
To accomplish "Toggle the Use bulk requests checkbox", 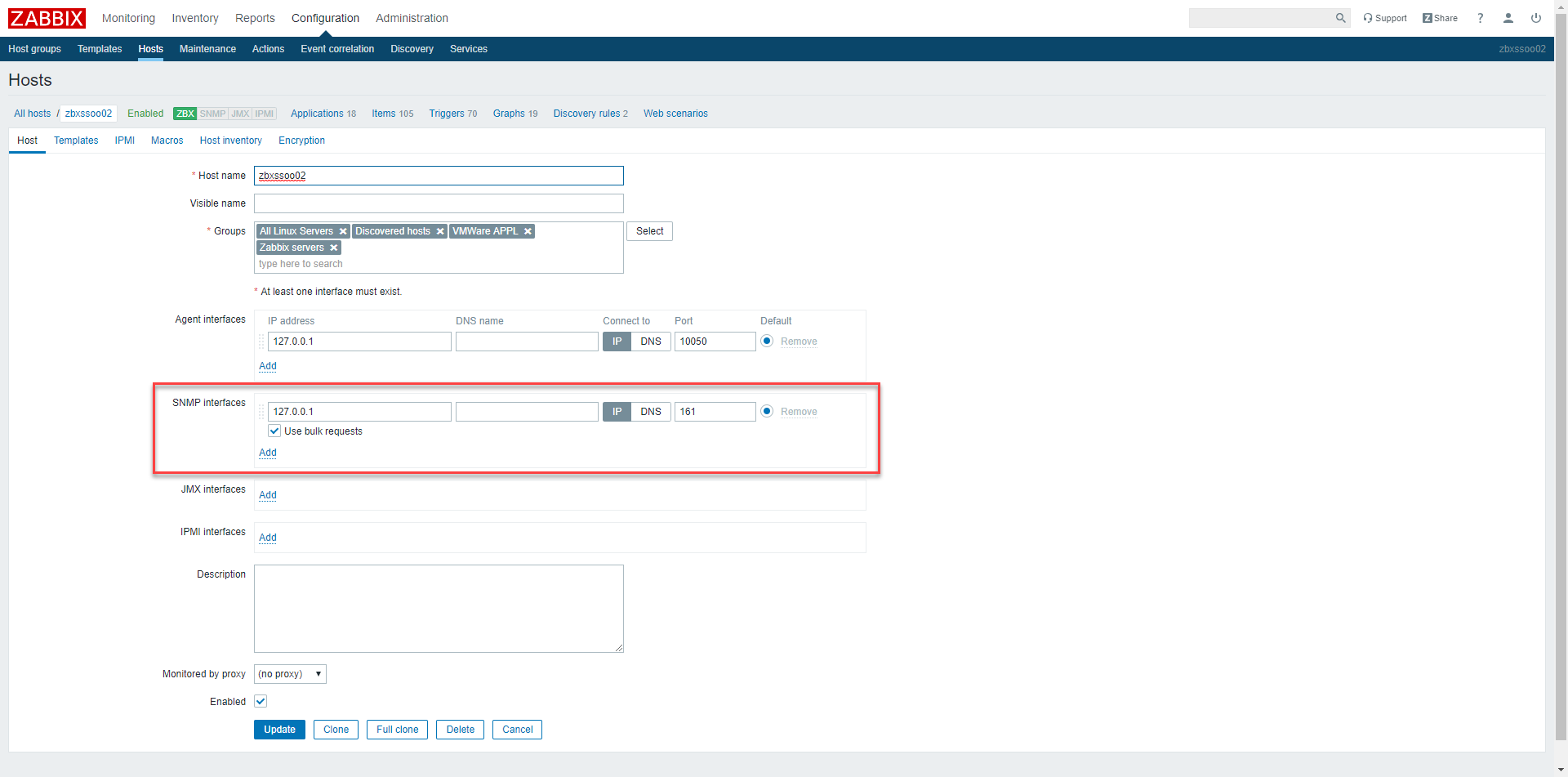I will coord(274,431).
